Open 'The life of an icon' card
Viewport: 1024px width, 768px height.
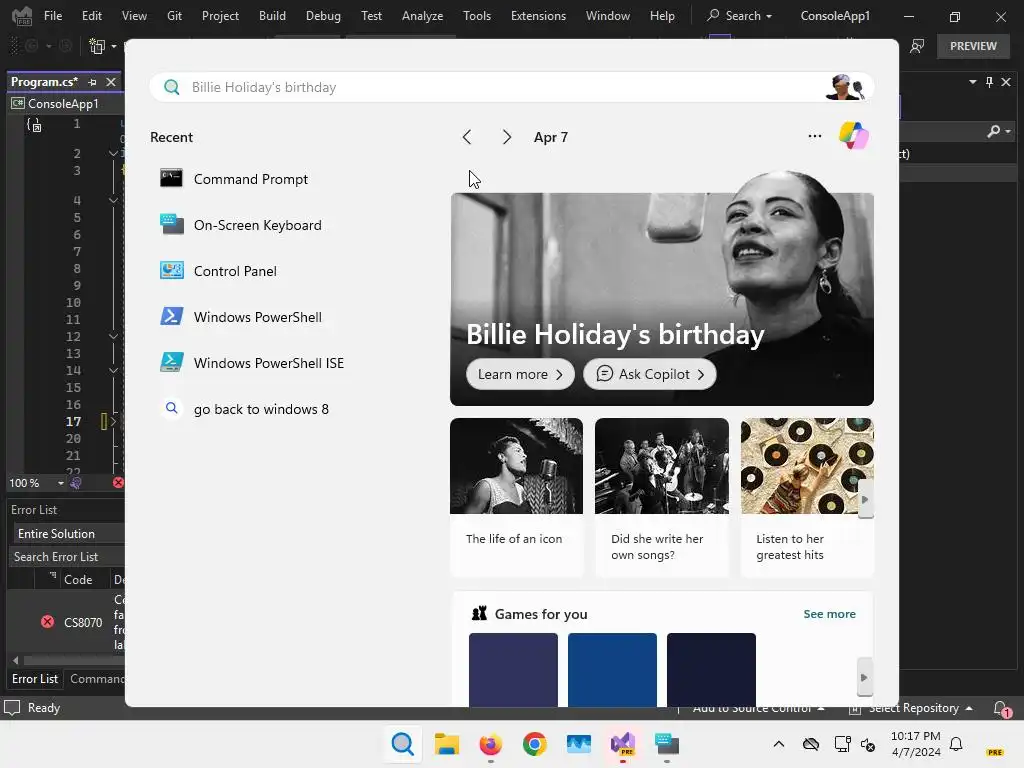[x=517, y=498]
